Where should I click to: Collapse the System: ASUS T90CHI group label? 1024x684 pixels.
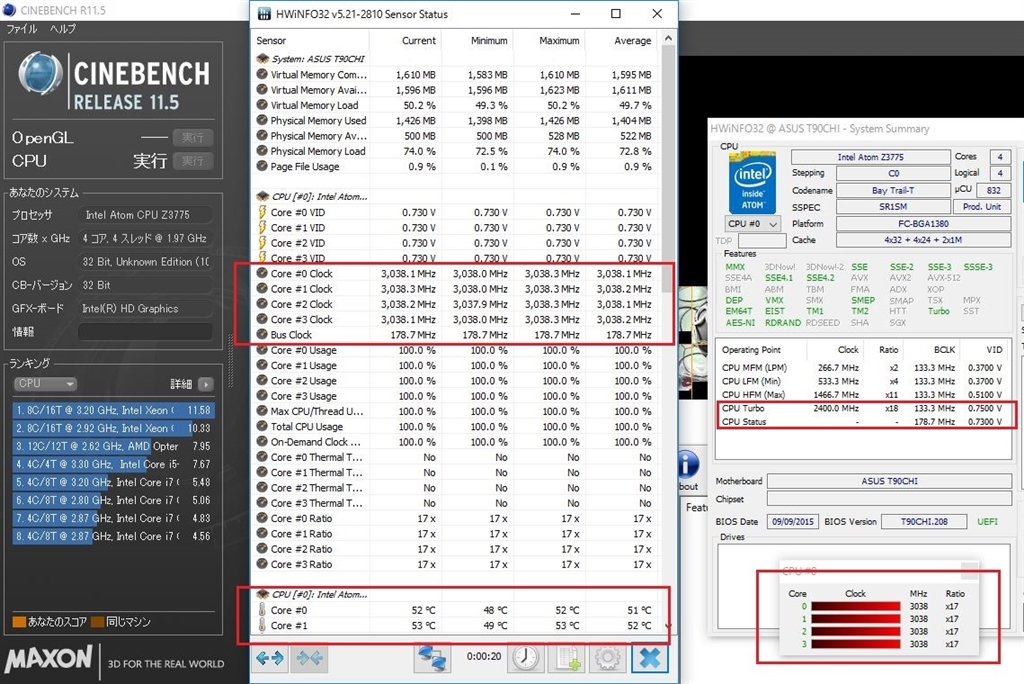317,58
